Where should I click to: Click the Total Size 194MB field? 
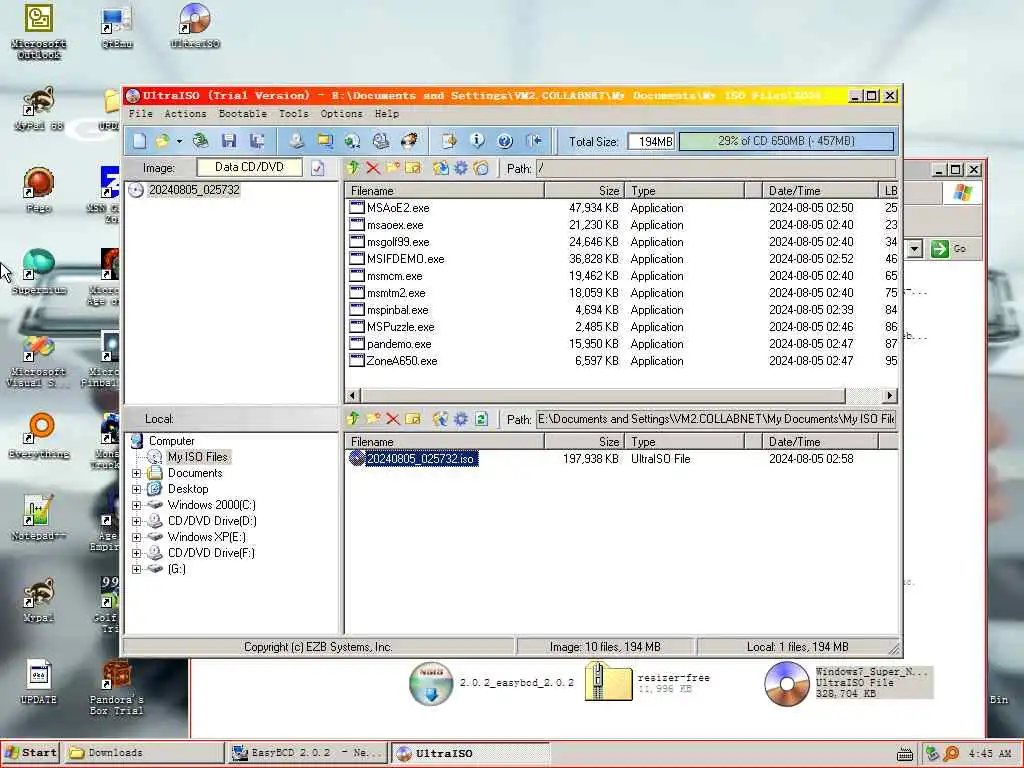point(651,141)
